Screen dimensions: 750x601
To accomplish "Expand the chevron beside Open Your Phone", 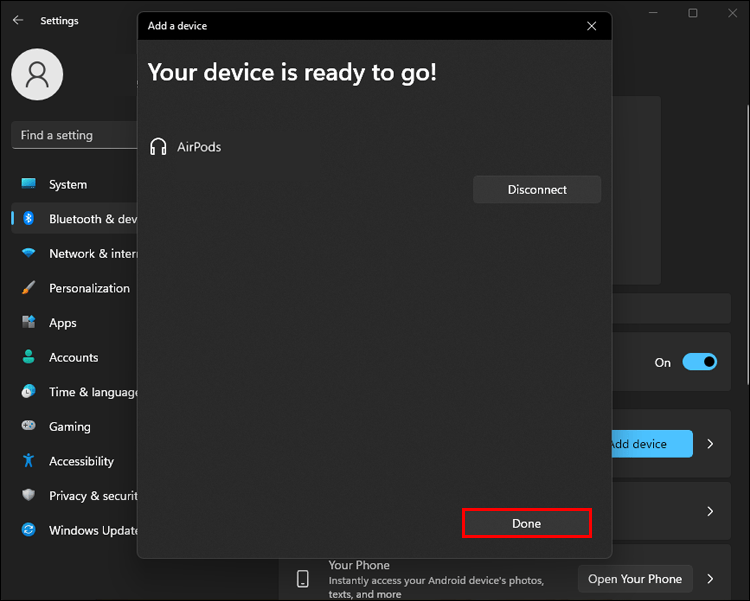I will coord(710,579).
